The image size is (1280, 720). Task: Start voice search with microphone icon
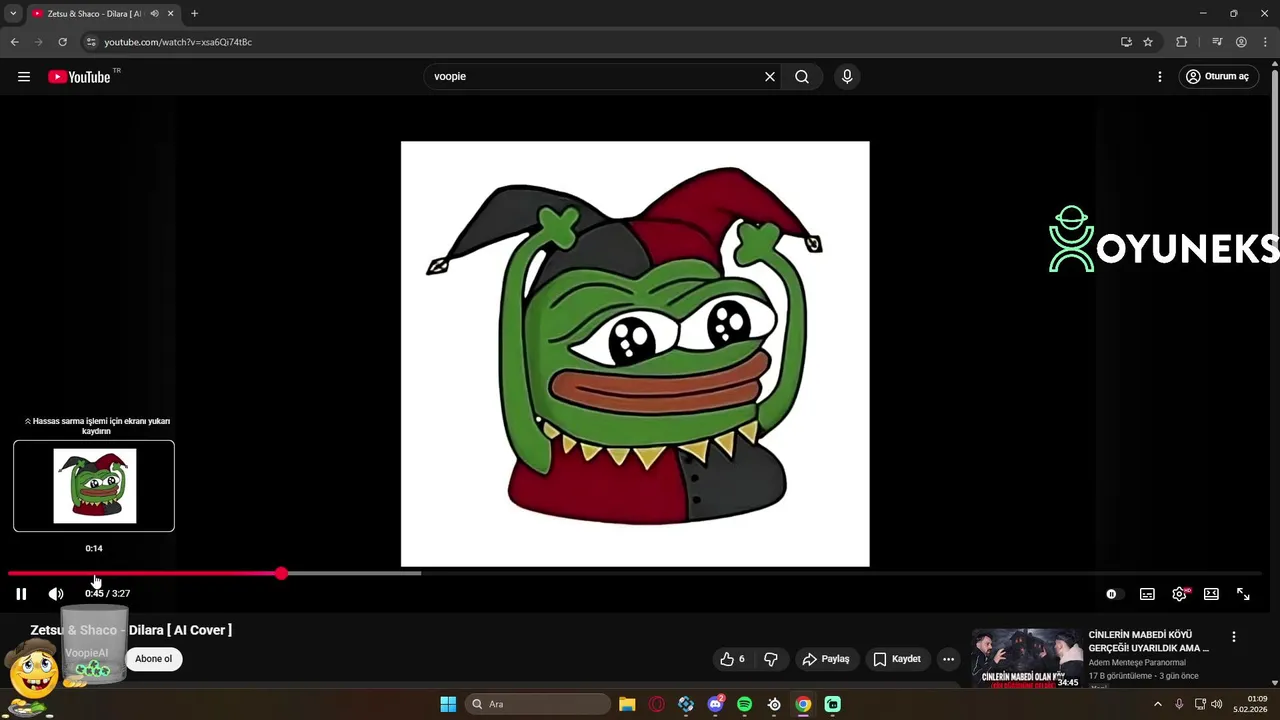tap(847, 77)
